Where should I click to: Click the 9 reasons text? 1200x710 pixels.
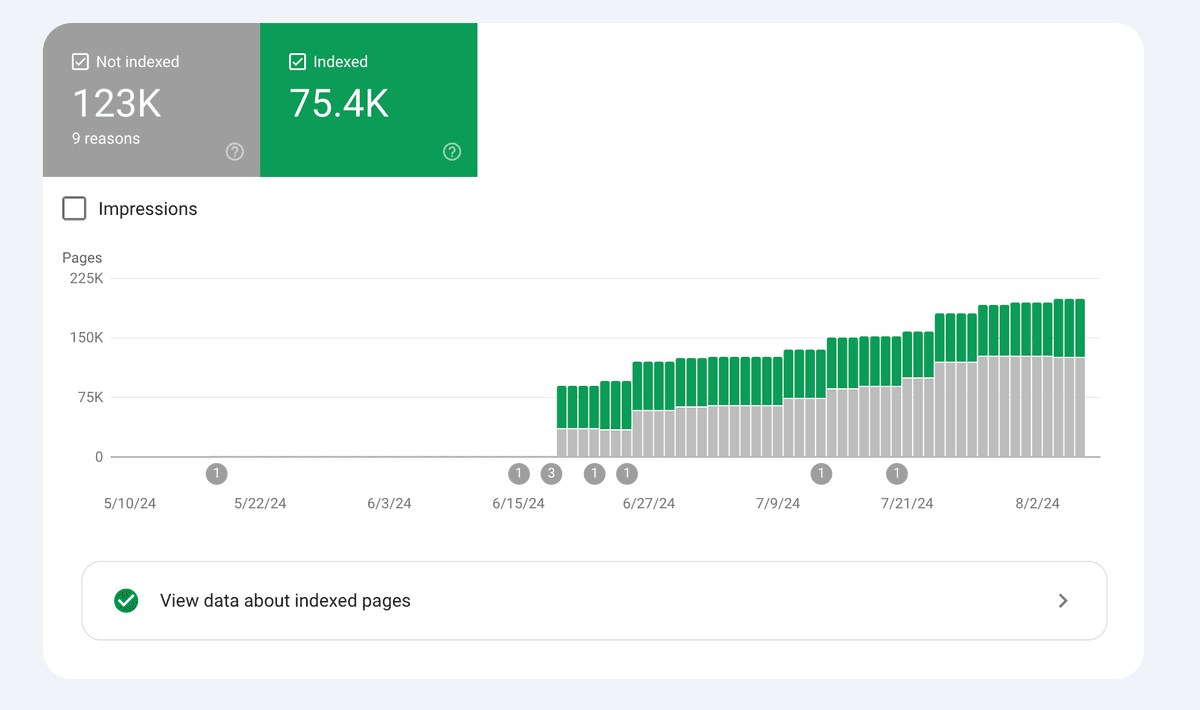click(x=106, y=139)
